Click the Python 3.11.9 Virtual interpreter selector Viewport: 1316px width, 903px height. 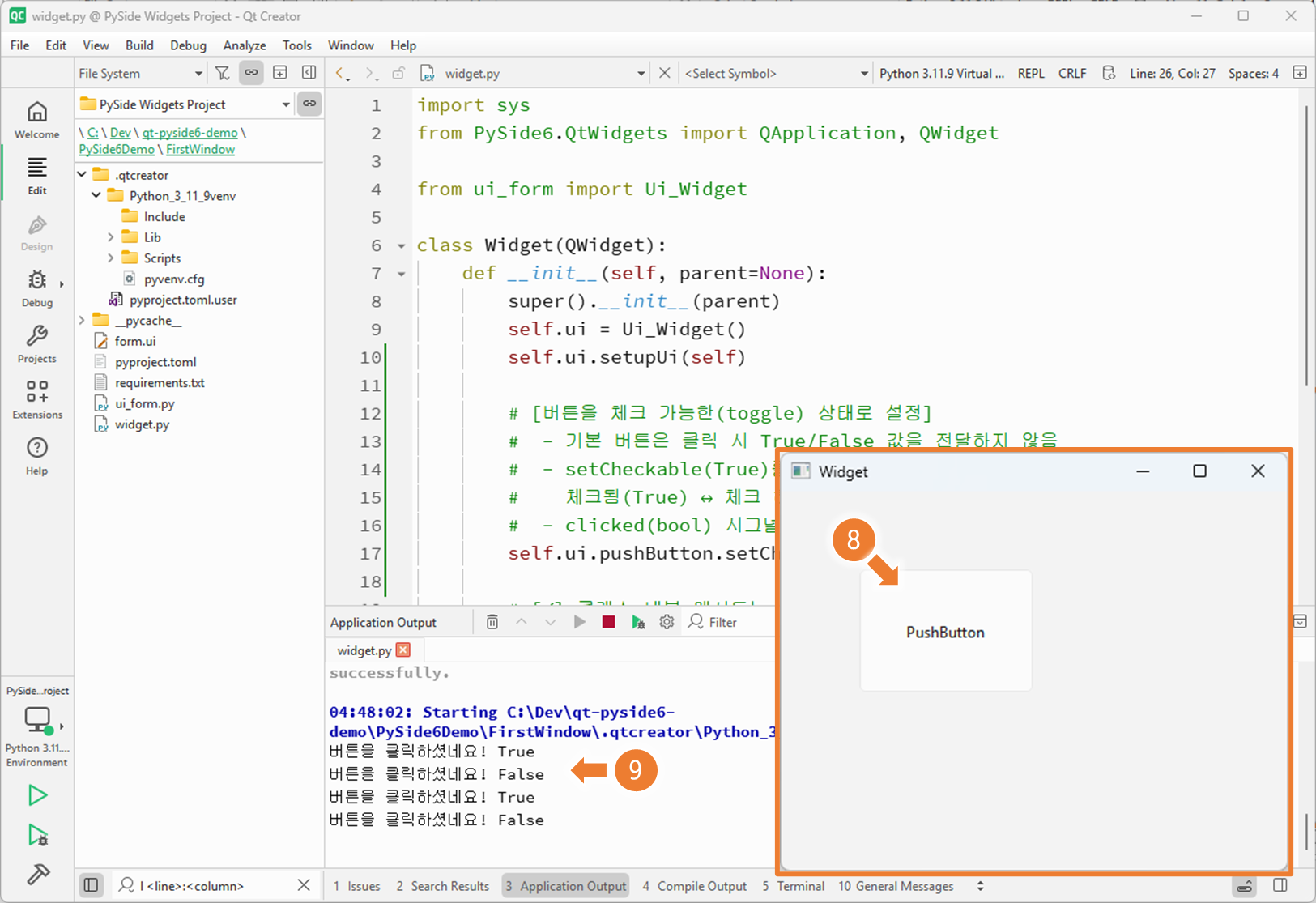[x=942, y=73]
